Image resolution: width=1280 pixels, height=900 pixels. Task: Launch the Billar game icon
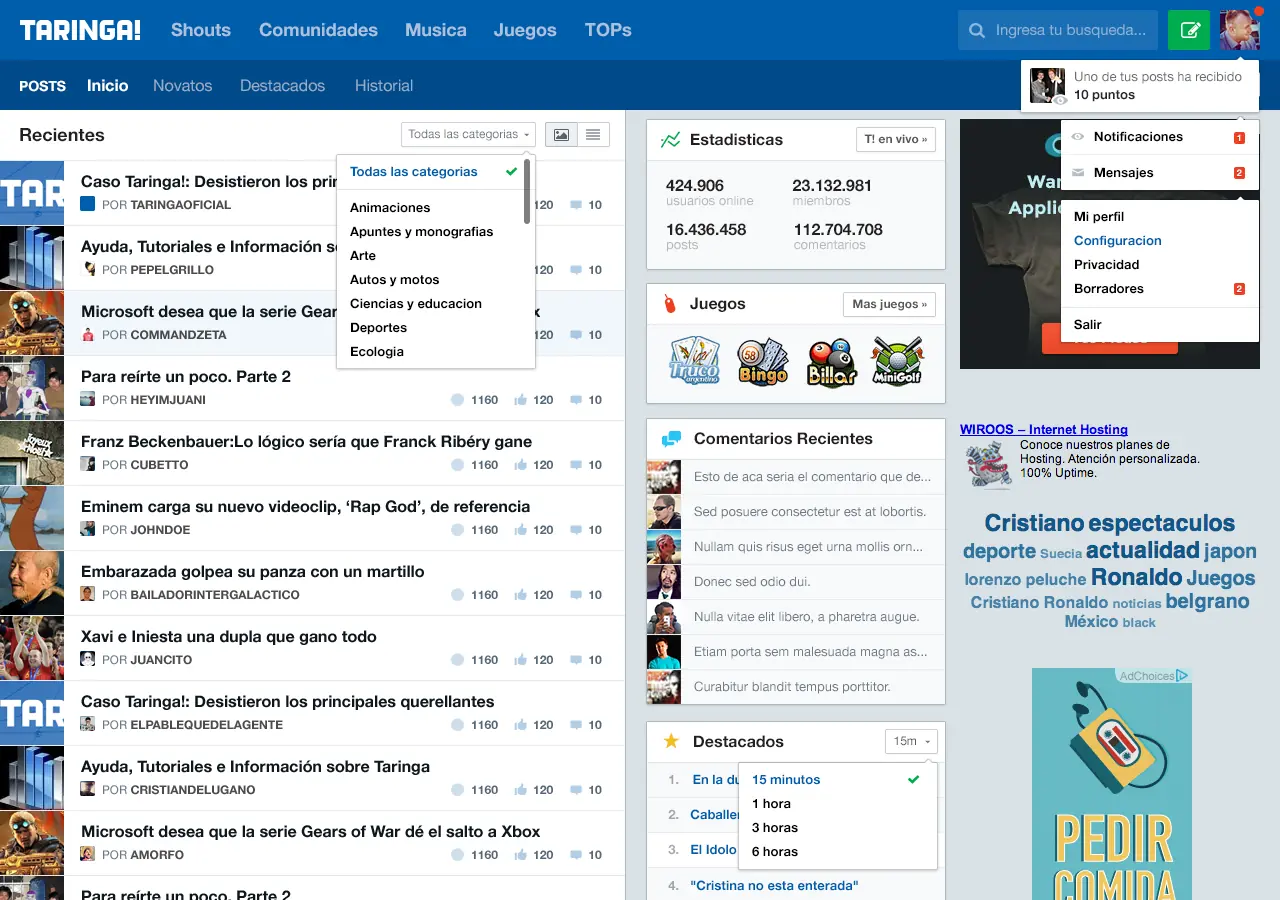point(831,361)
